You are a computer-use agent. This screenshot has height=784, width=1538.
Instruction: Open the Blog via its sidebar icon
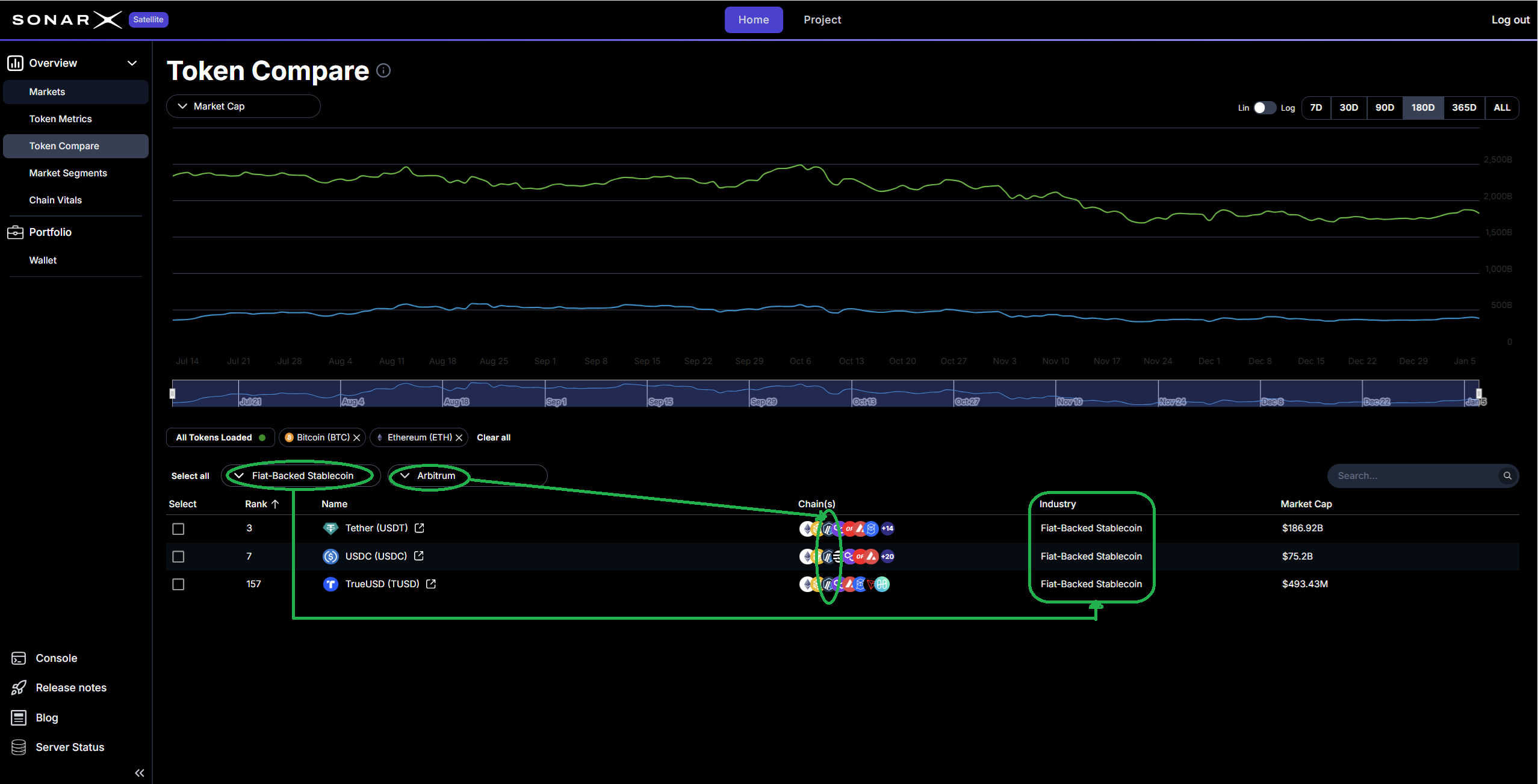19,717
